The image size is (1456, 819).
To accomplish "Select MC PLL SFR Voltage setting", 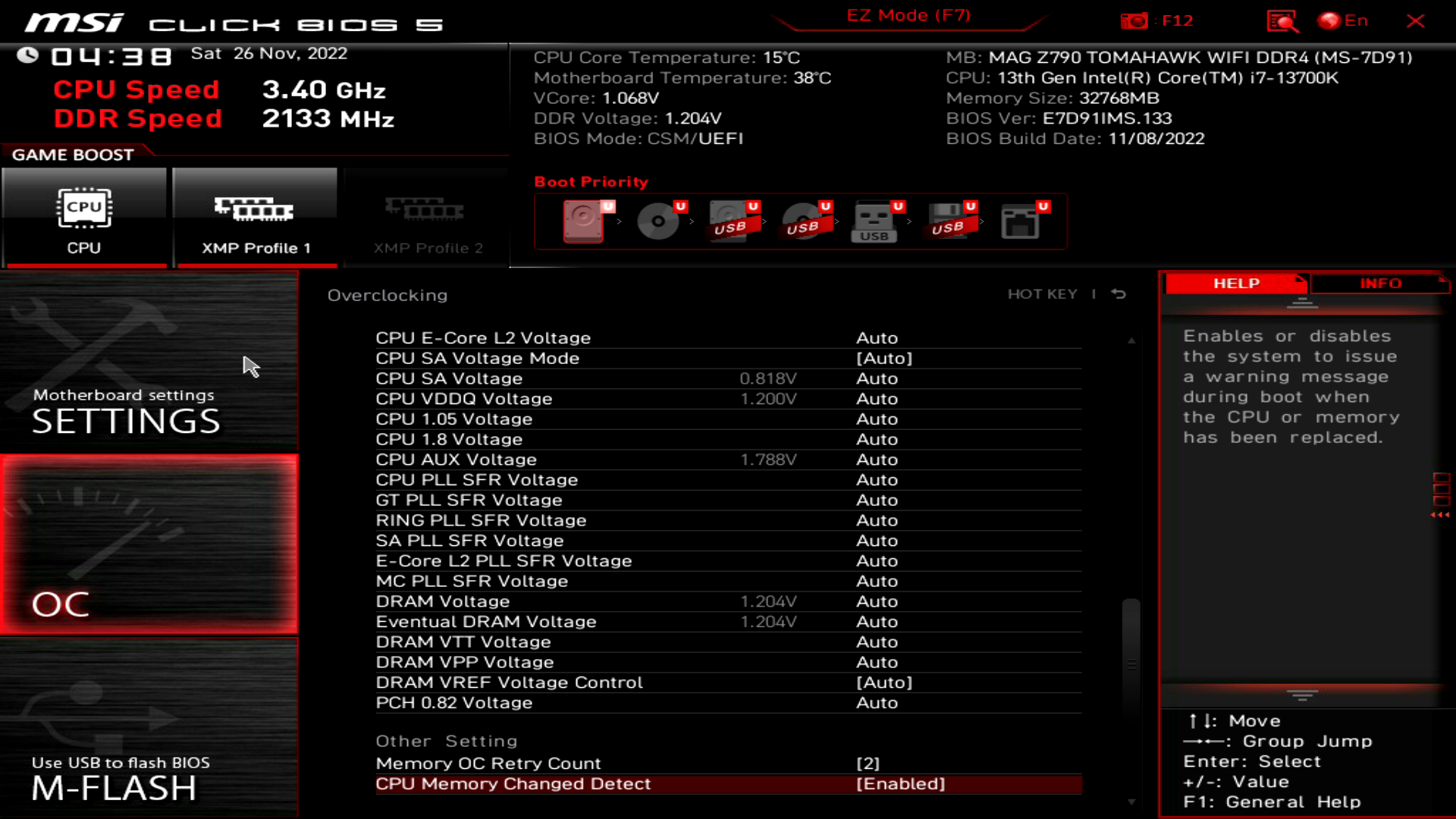I will (x=729, y=582).
